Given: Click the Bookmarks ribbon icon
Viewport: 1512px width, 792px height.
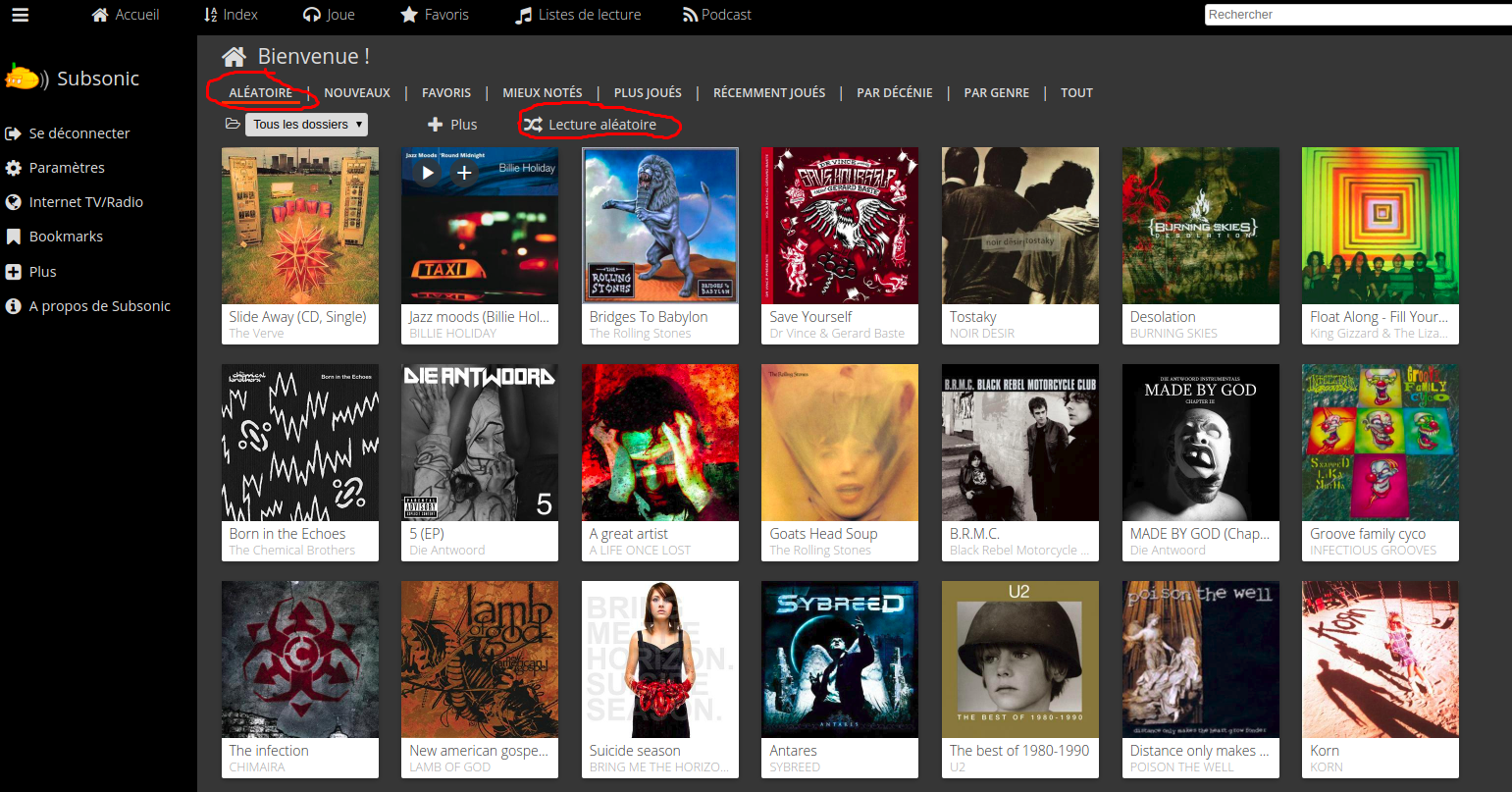Looking at the screenshot, I should (14, 237).
